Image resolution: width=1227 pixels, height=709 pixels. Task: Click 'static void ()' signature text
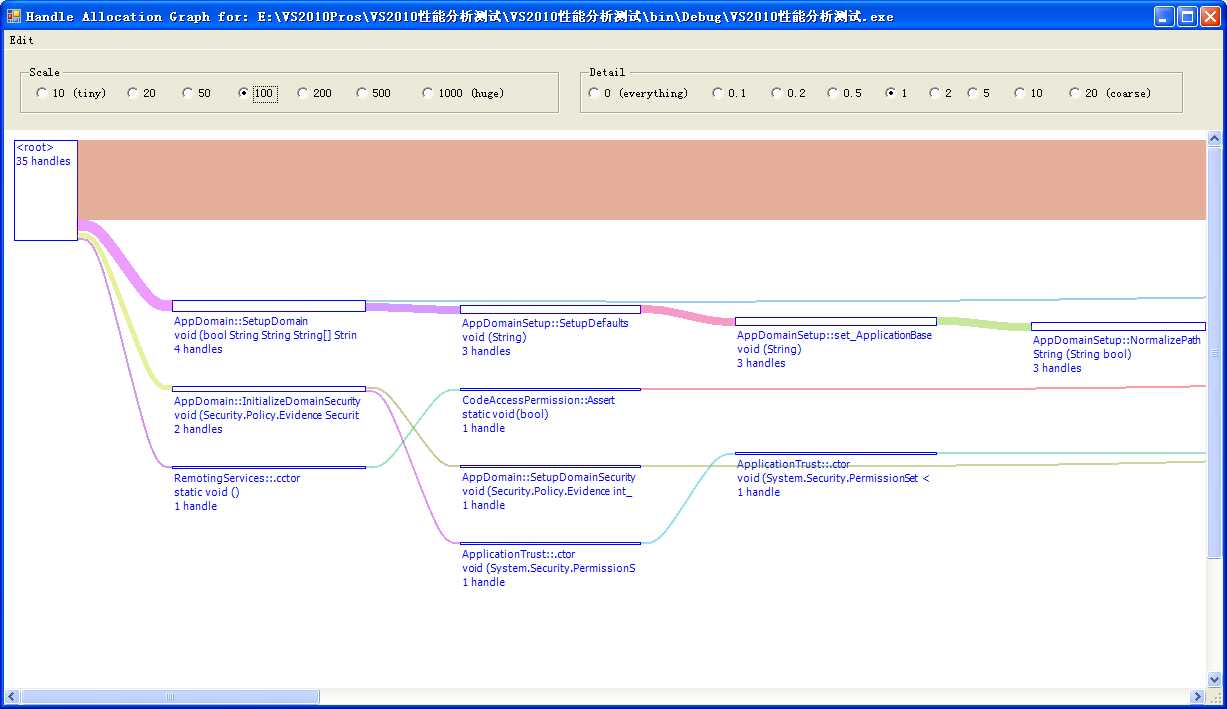tap(207, 493)
